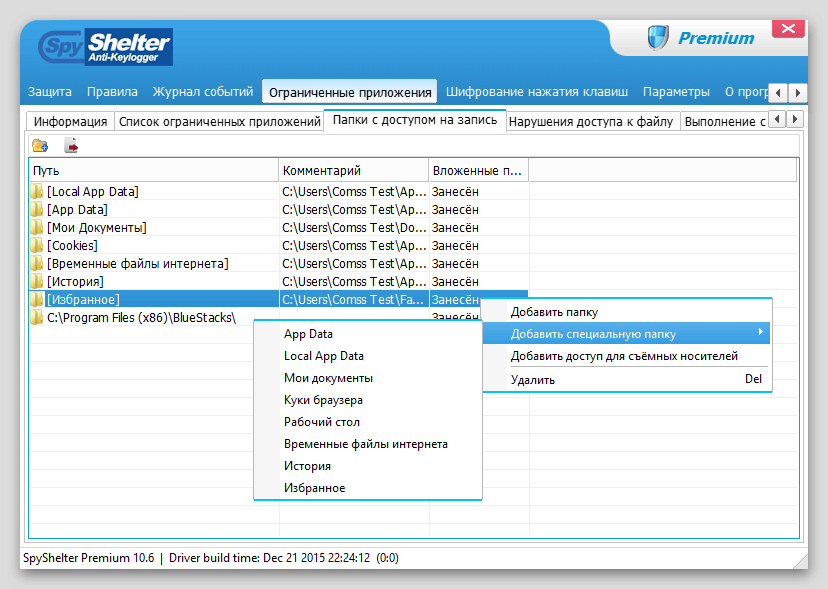
Task: Click the Вложенные п... column header
Action: pyautogui.click(x=478, y=171)
